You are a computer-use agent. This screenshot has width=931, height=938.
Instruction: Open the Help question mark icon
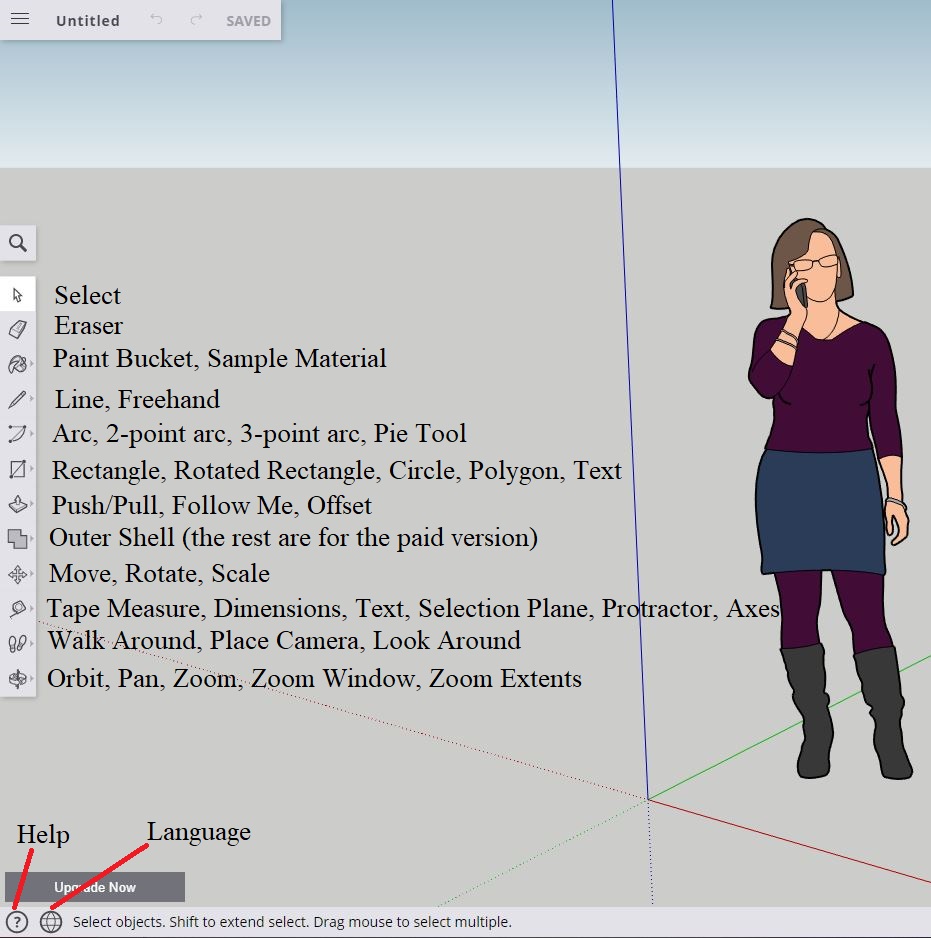coord(17,922)
